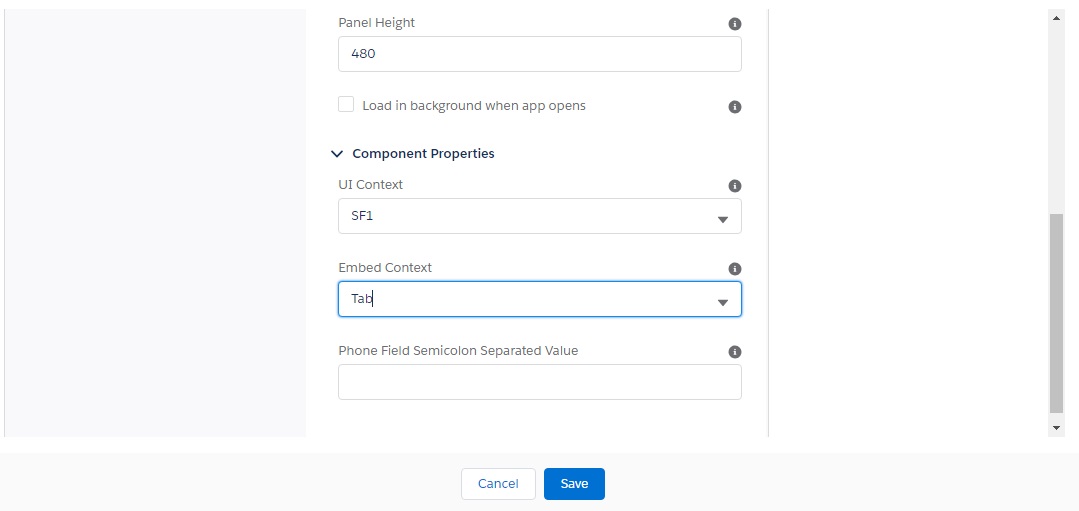Image resolution: width=1079 pixels, height=511 pixels.
Task: Click the Cancel button
Action: pos(498,484)
